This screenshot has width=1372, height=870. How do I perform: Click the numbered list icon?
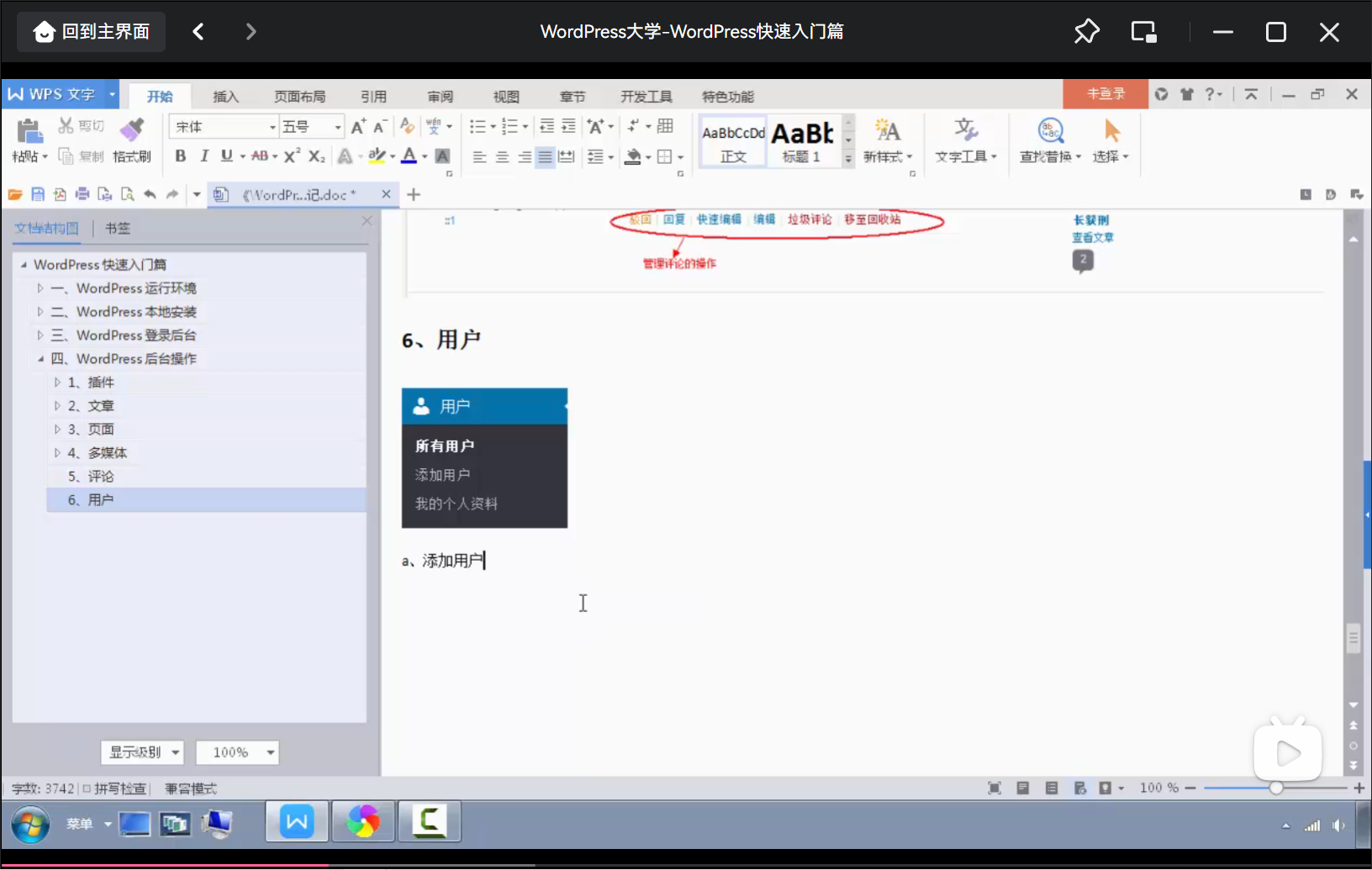[509, 127]
